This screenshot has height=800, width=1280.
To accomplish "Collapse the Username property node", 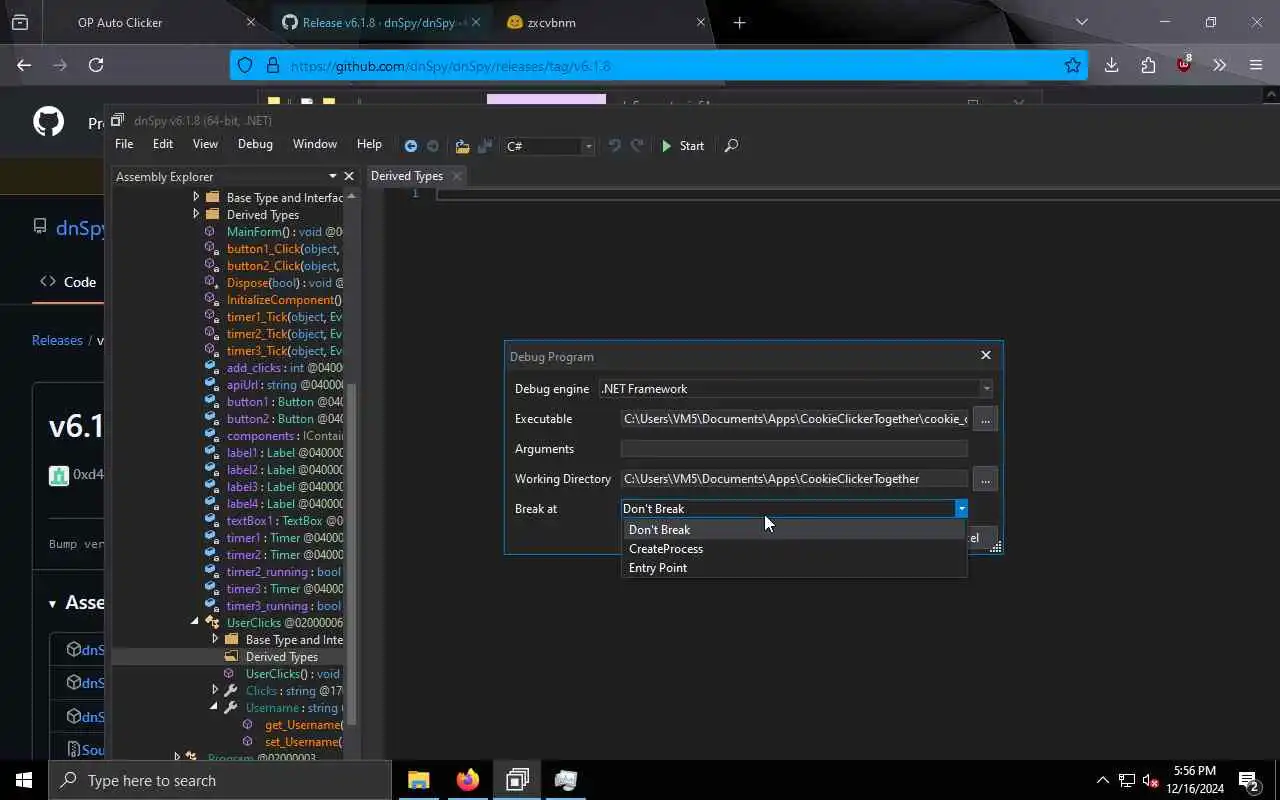I will click(215, 707).
